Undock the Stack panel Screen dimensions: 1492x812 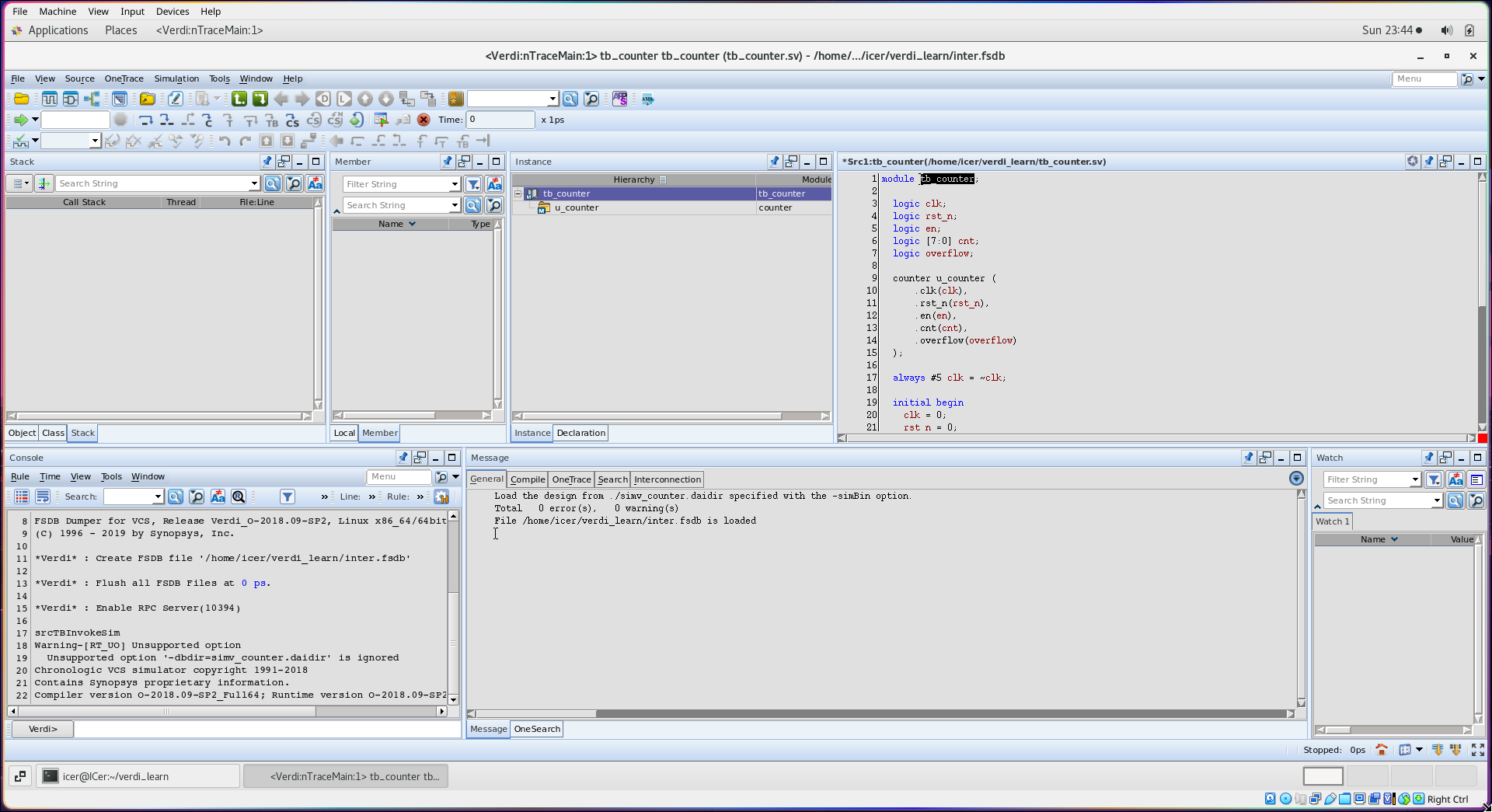[x=284, y=162]
